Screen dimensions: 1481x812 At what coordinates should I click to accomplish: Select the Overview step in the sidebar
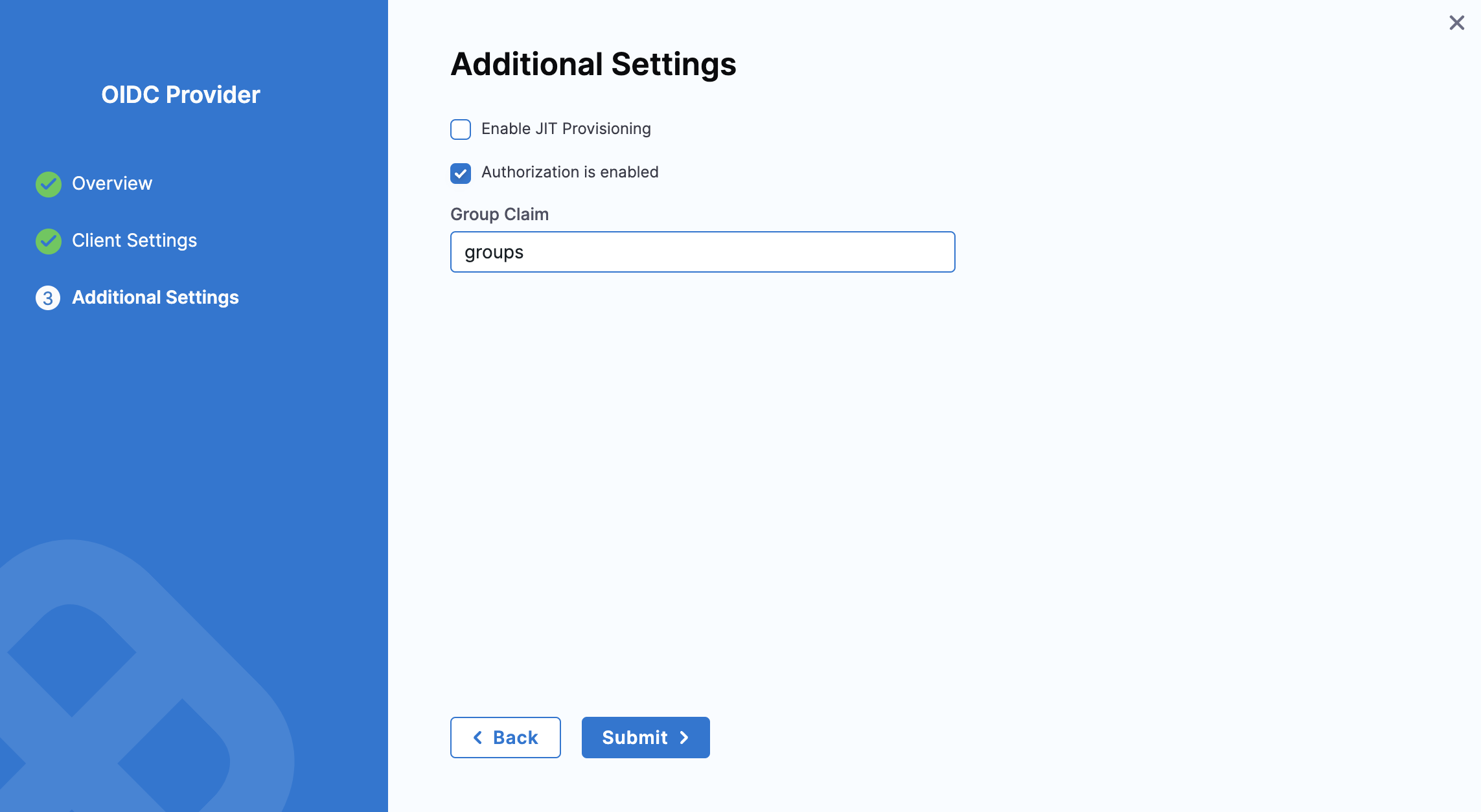point(111,184)
